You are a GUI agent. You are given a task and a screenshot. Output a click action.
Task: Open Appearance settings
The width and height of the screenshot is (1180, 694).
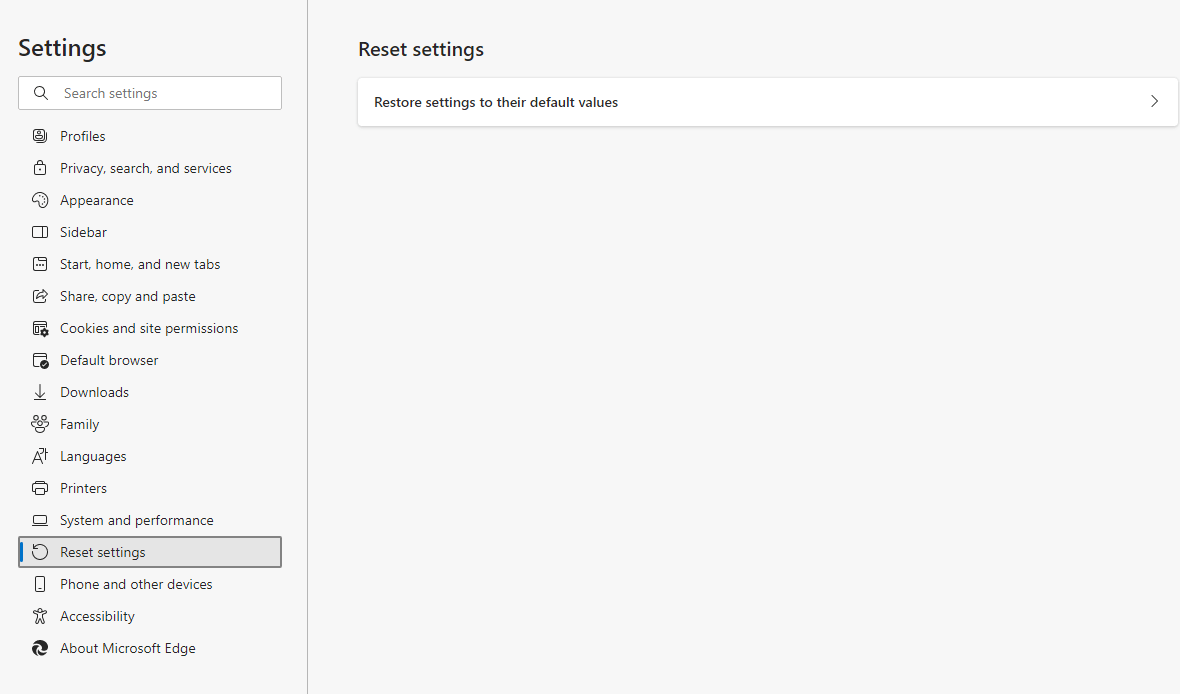pyautogui.click(x=150, y=200)
